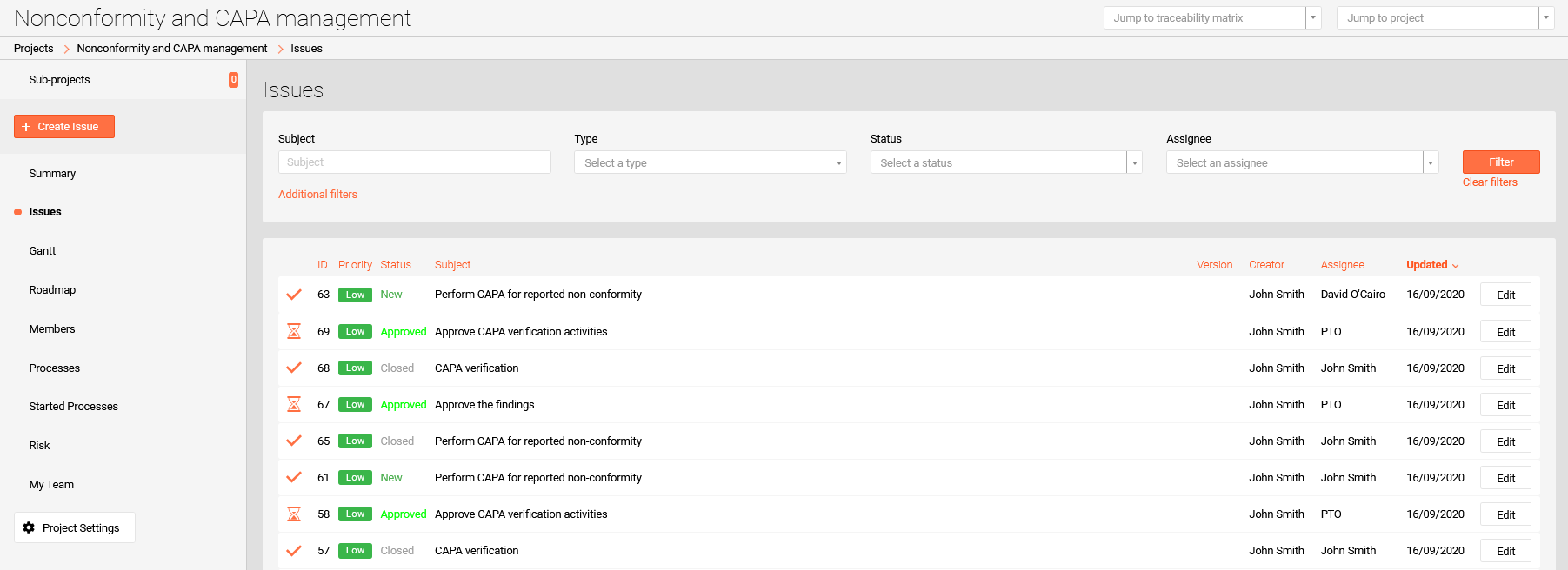Screen dimensions: 1568x570
Task: Click the gear icon in Project Settings
Action: click(29, 527)
